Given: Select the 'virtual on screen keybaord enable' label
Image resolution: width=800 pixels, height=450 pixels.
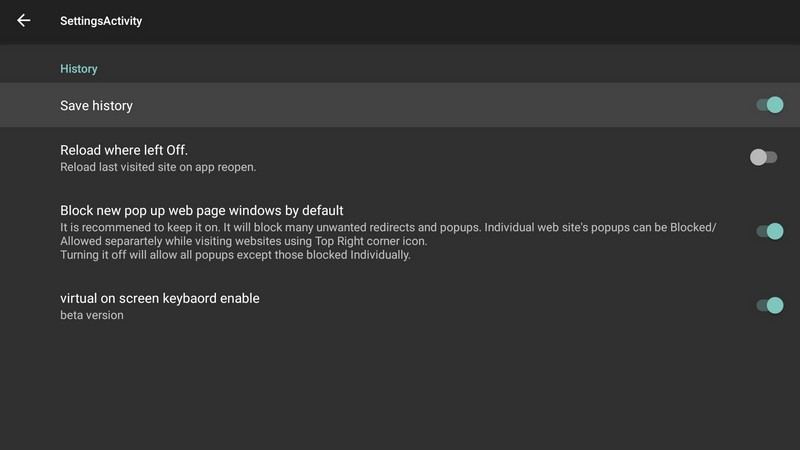Looking at the screenshot, I should pos(160,298).
